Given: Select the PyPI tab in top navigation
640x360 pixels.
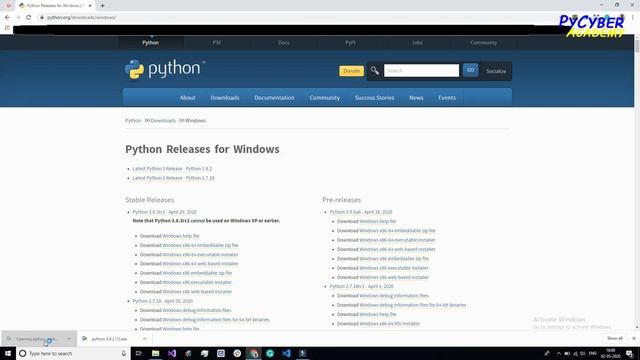Looking at the screenshot, I should pos(350,42).
